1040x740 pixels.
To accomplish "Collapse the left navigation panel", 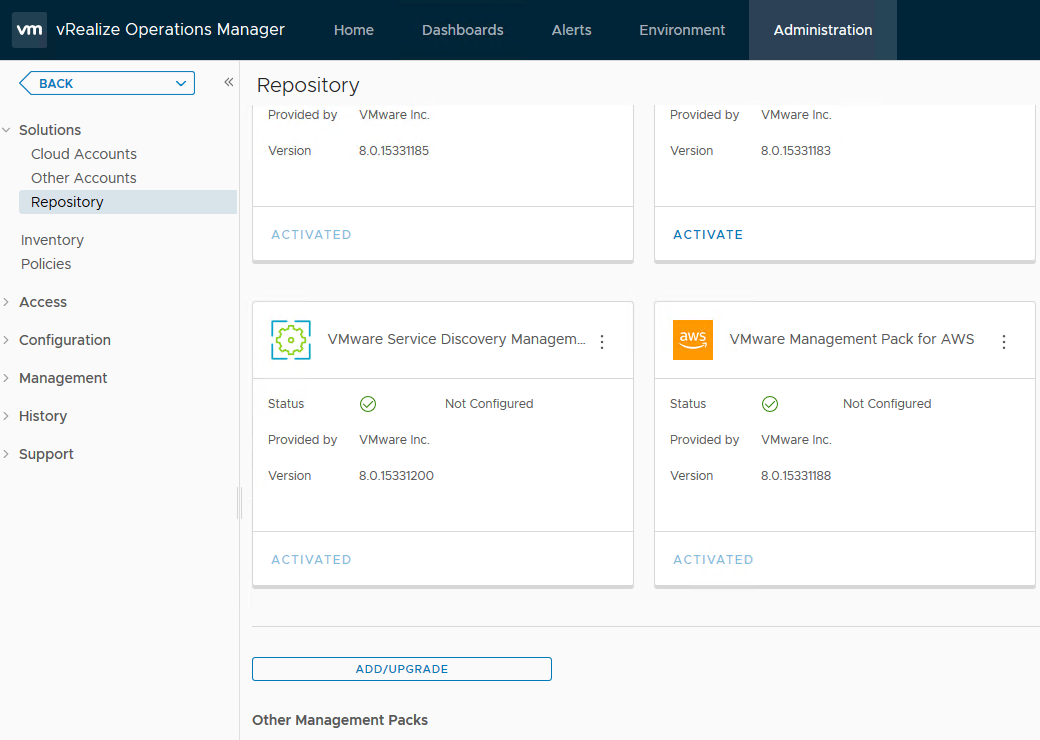I will point(229,82).
